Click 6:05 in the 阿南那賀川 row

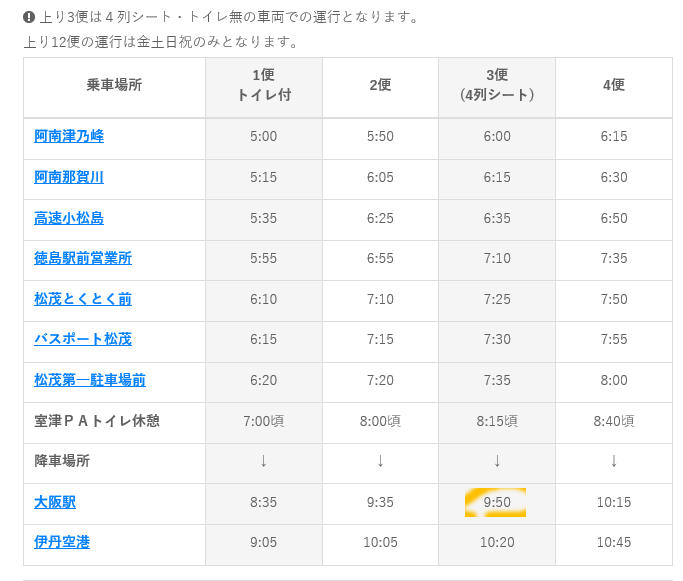tap(380, 177)
